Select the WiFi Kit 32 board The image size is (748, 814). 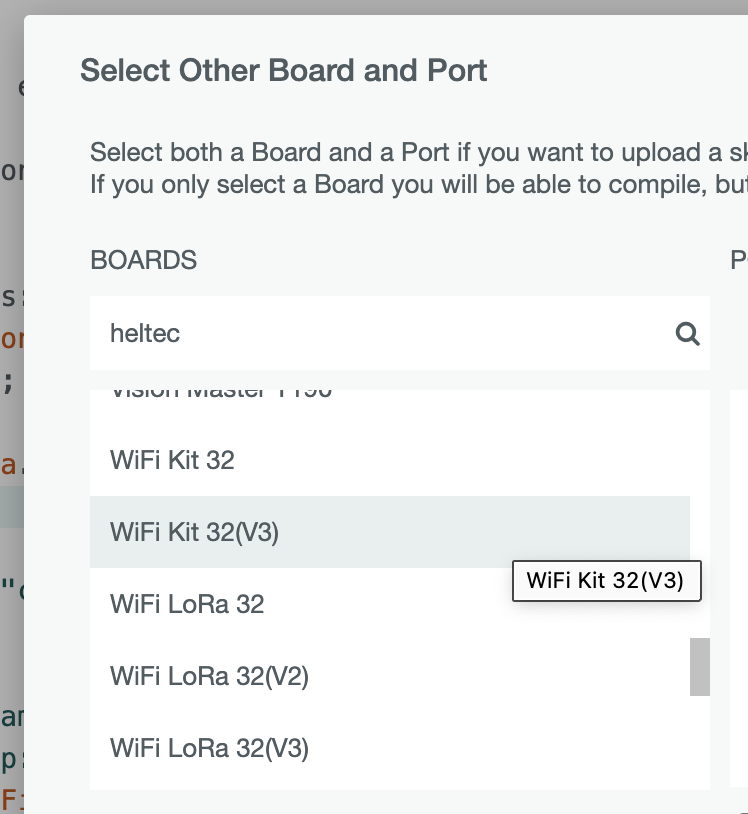pos(172,460)
